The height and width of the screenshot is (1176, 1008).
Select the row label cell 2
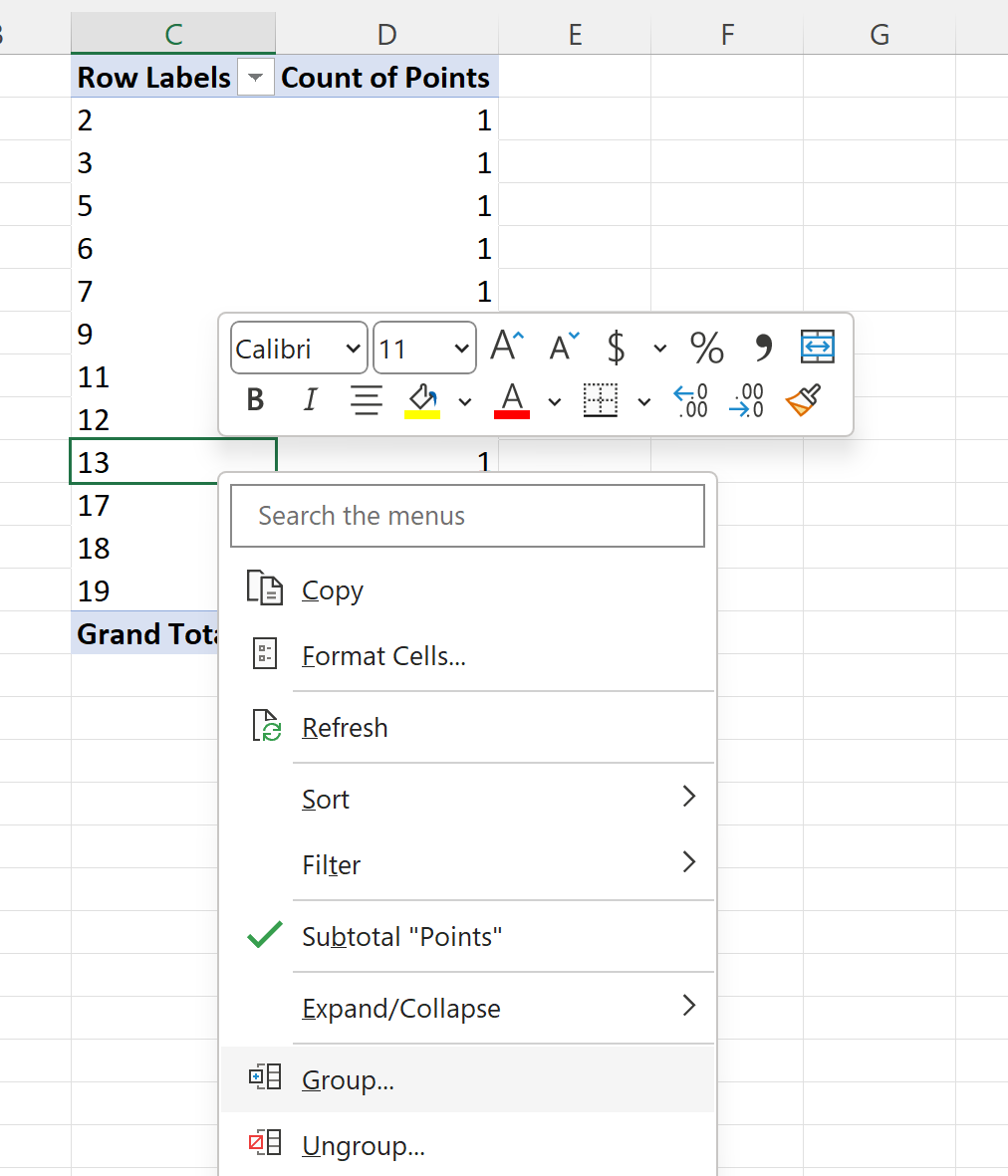[x=173, y=120]
